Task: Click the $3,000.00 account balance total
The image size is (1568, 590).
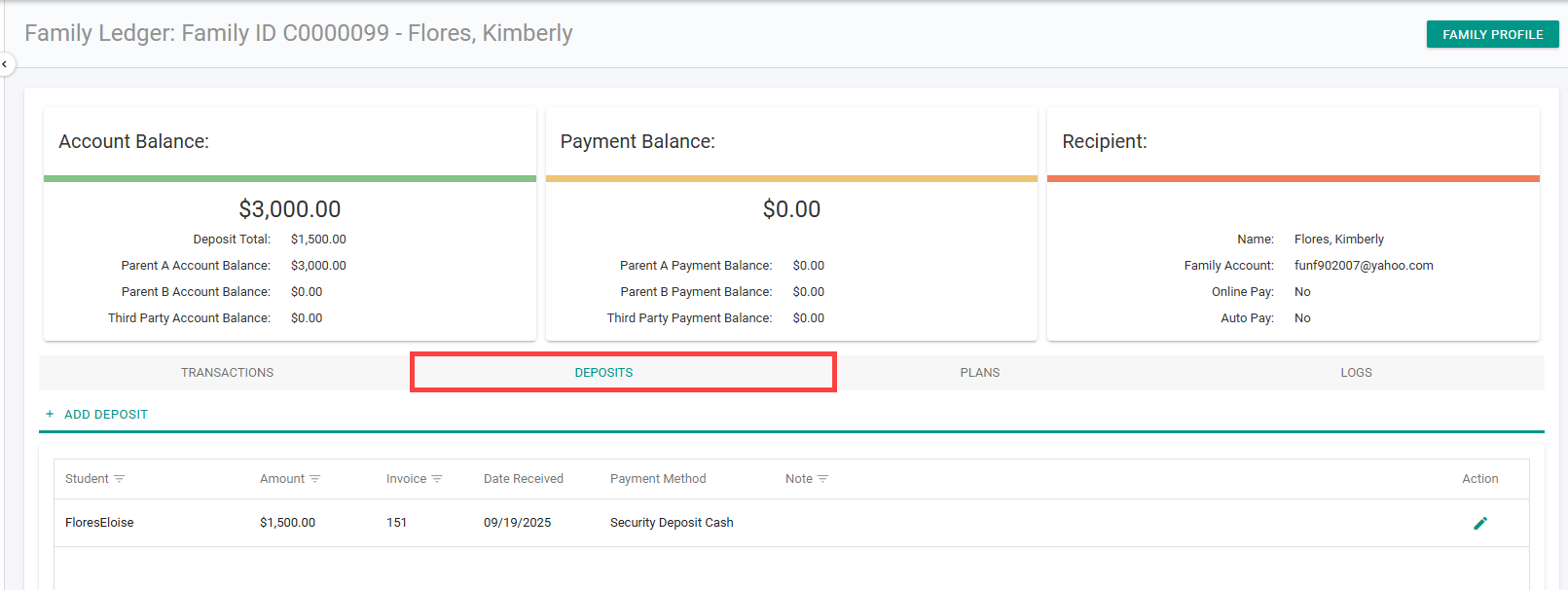Action: tap(290, 209)
